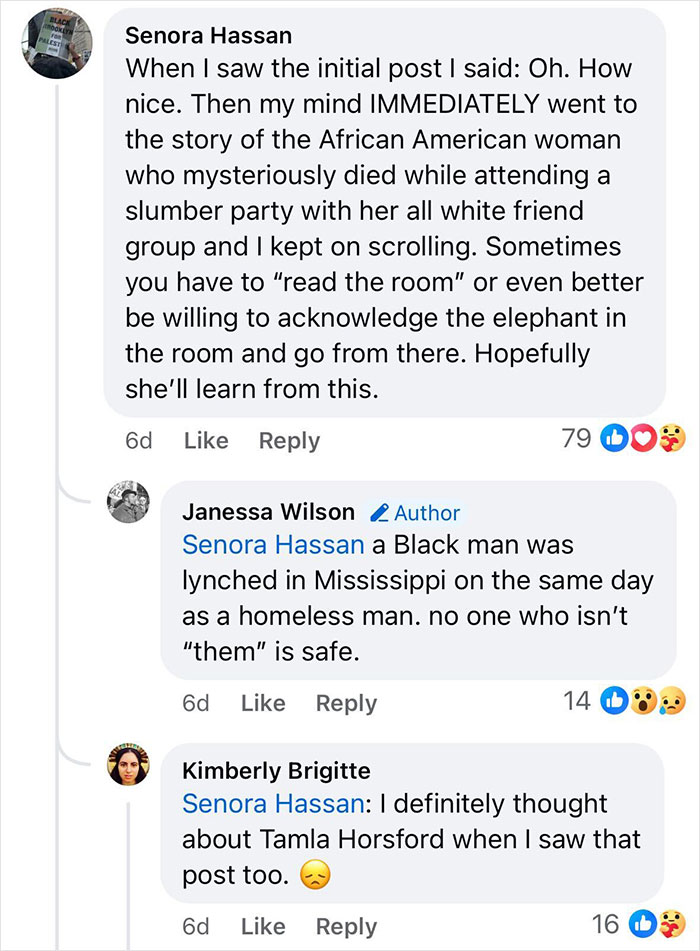Toggle Like on Kimberly Brigitte's comment
The image size is (700, 951).
[x=262, y=925]
